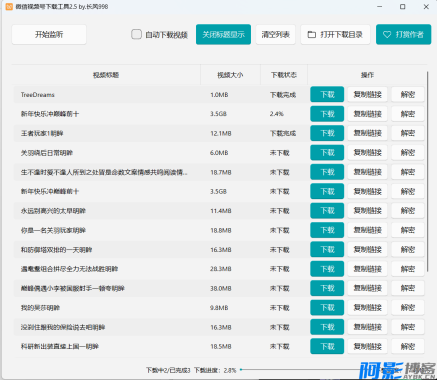Download the 我的英莎明眸 video
This screenshot has width=437, height=380.
click(327, 307)
